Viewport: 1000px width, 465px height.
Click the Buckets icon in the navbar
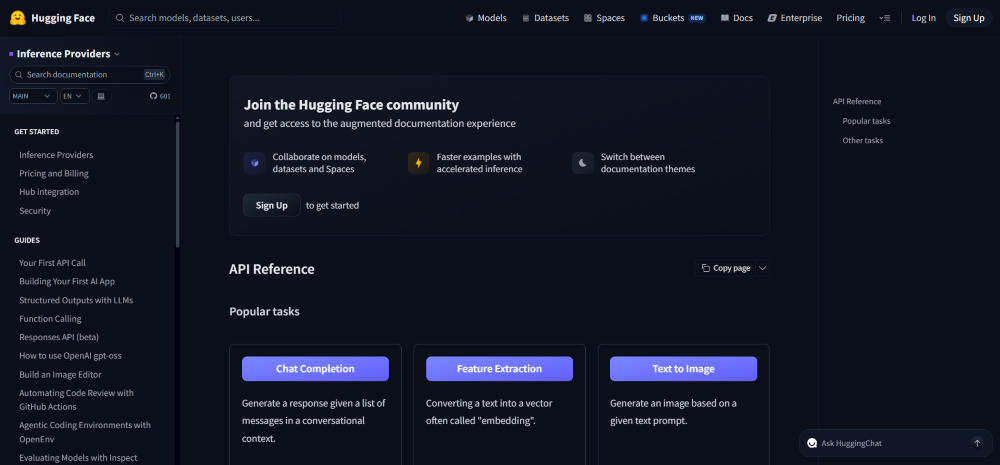pyautogui.click(x=644, y=18)
